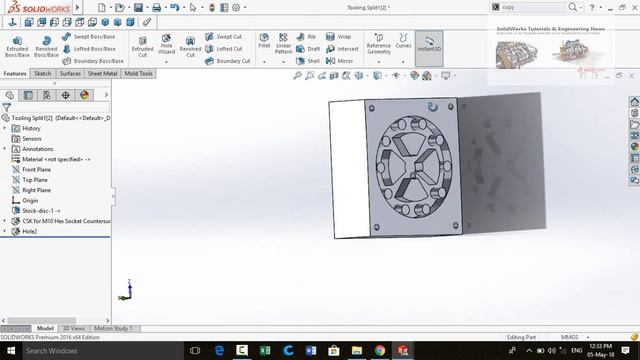Open the ConfigurationManager tab icon

[x=47, y=95]
